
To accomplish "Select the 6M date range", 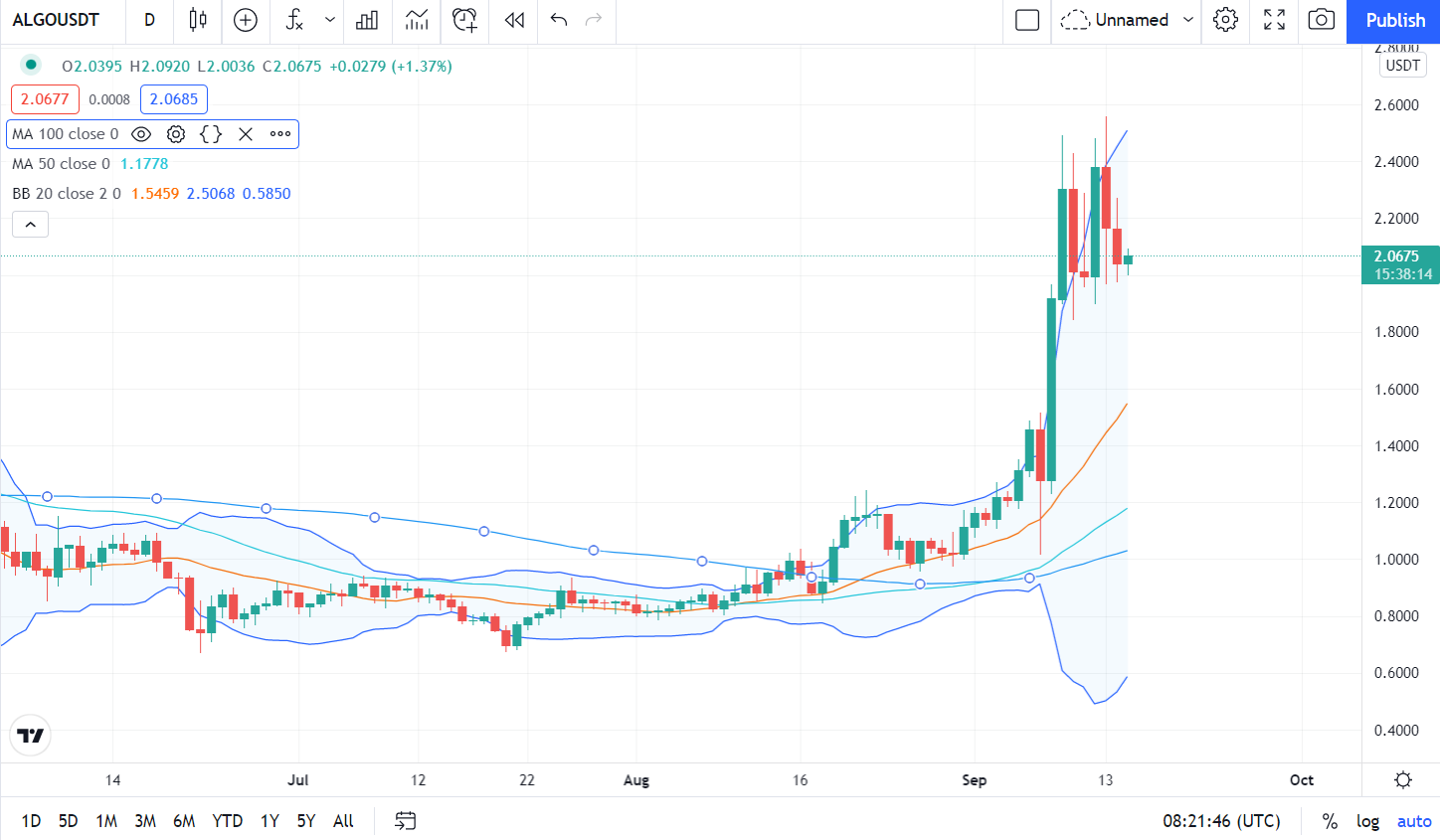I will tap(184, 821).
